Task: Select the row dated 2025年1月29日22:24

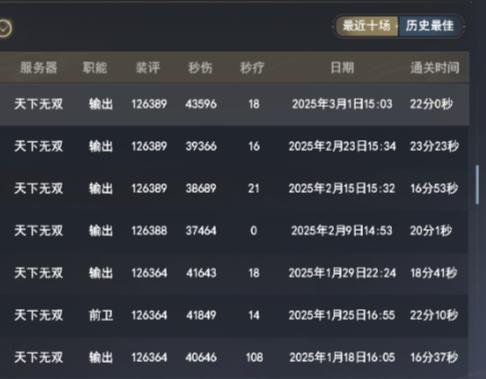Action: [x=234, y=273]
